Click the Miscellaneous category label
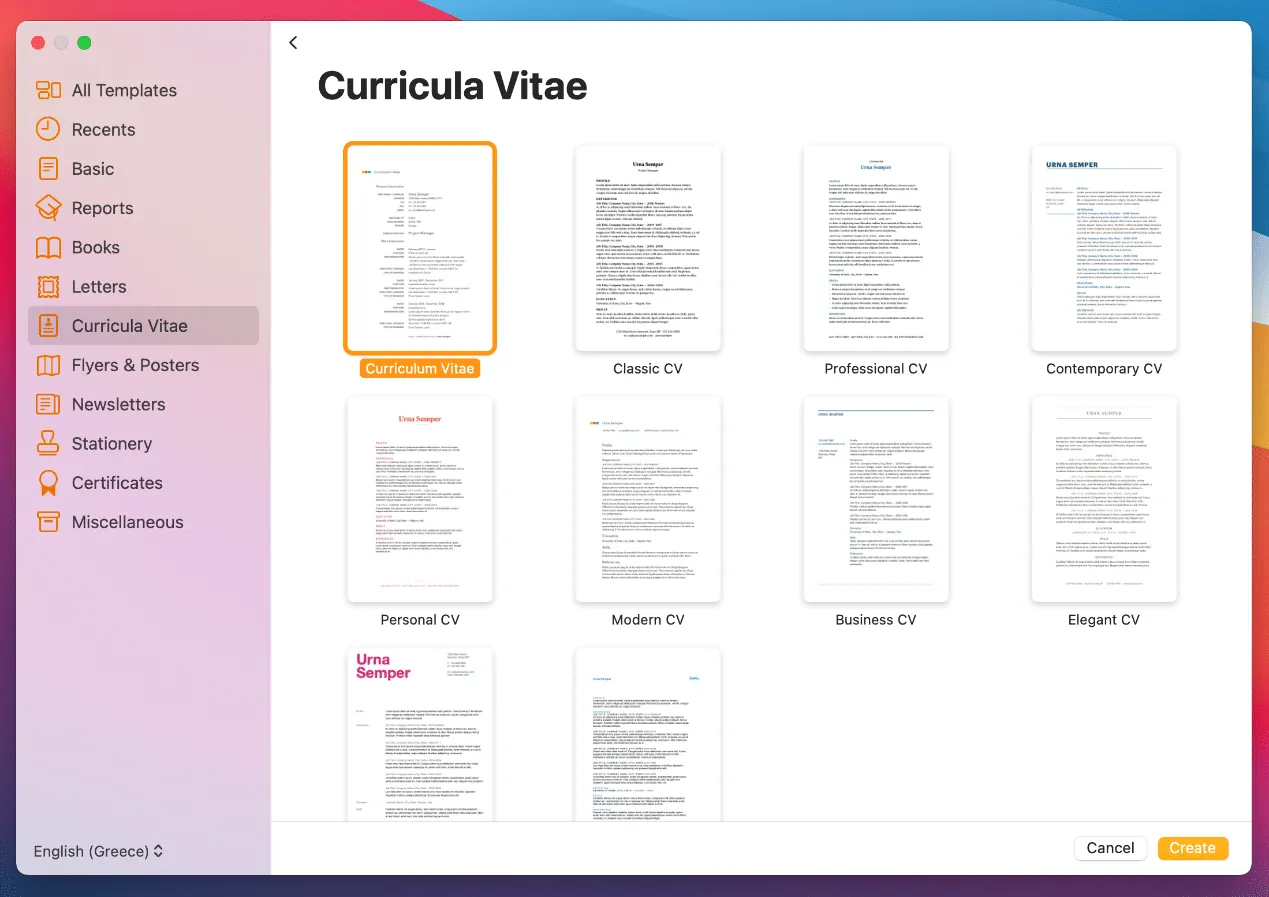Screen dimensions: 1269x897 [x=128, y=522]
